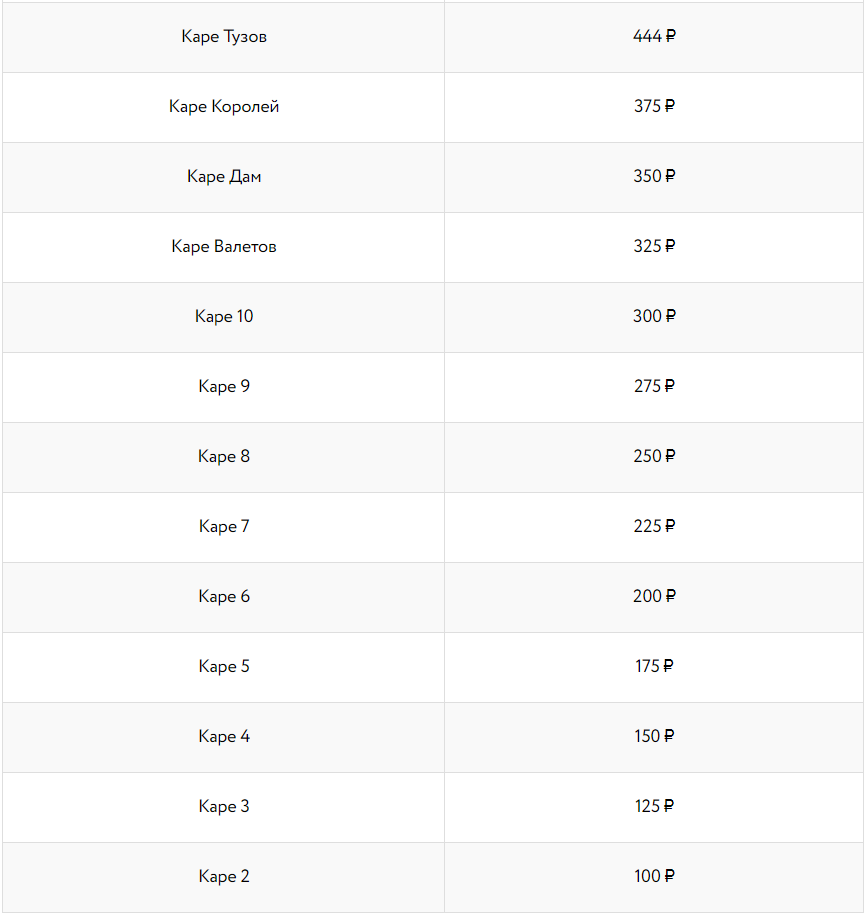Click the "Каре Тузов" cell
This screenshot has width=867, height=916.
[224, 37]
